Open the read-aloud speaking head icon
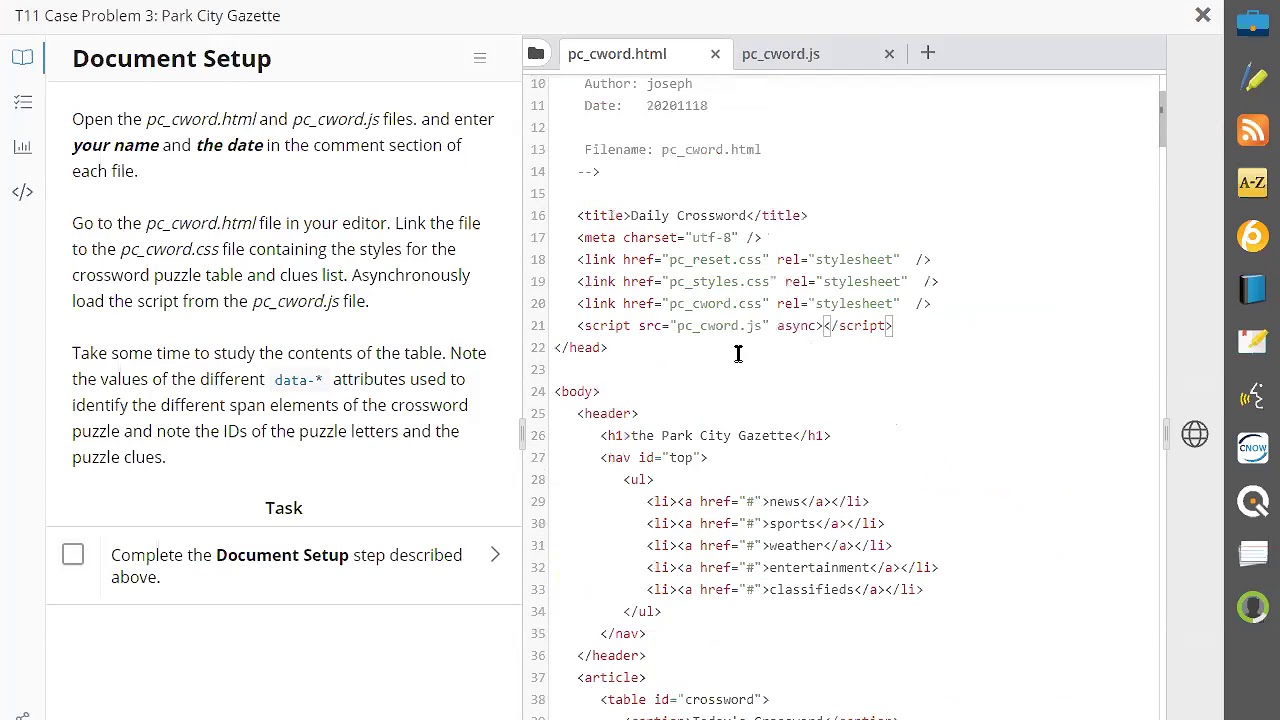Viewport: 1280px width, 720px height. pos(1253,396)
